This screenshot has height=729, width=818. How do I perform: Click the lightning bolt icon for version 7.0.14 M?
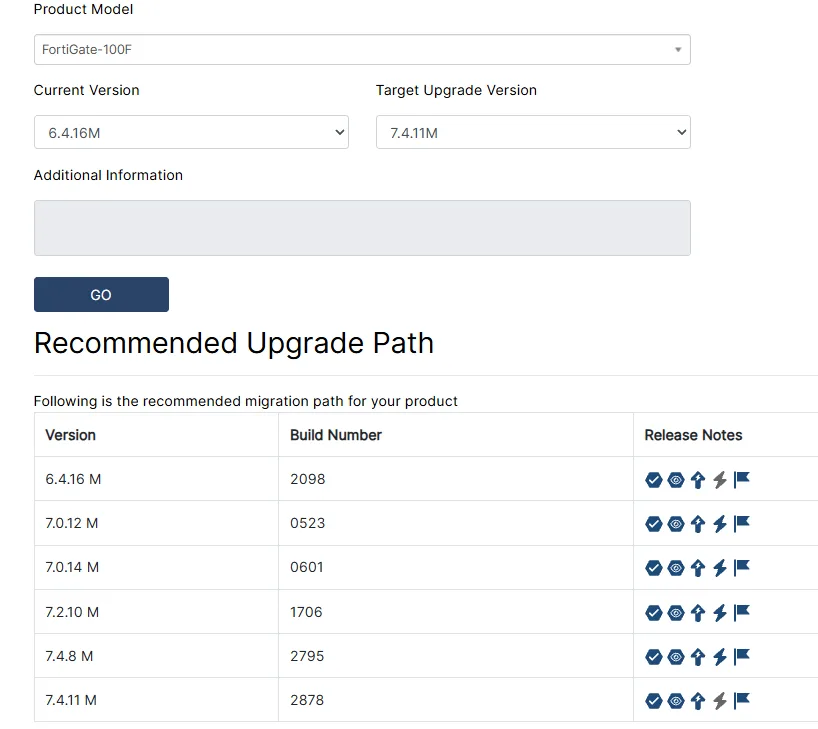[719, 568]
